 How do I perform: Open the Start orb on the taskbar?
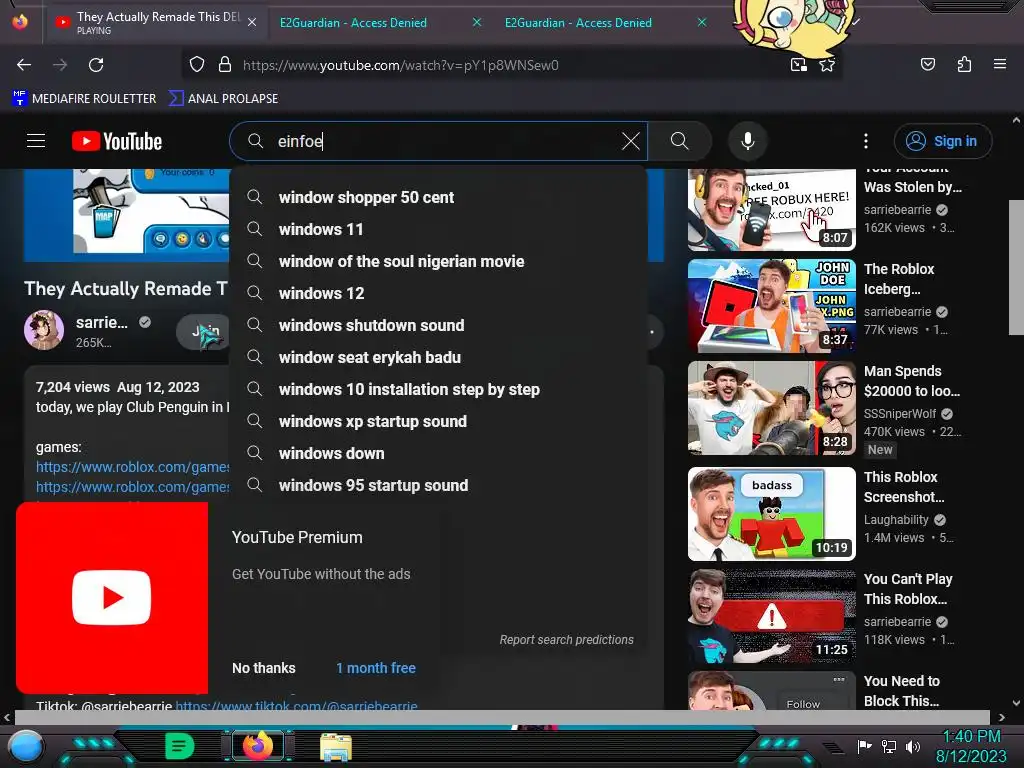click(25, 746)
